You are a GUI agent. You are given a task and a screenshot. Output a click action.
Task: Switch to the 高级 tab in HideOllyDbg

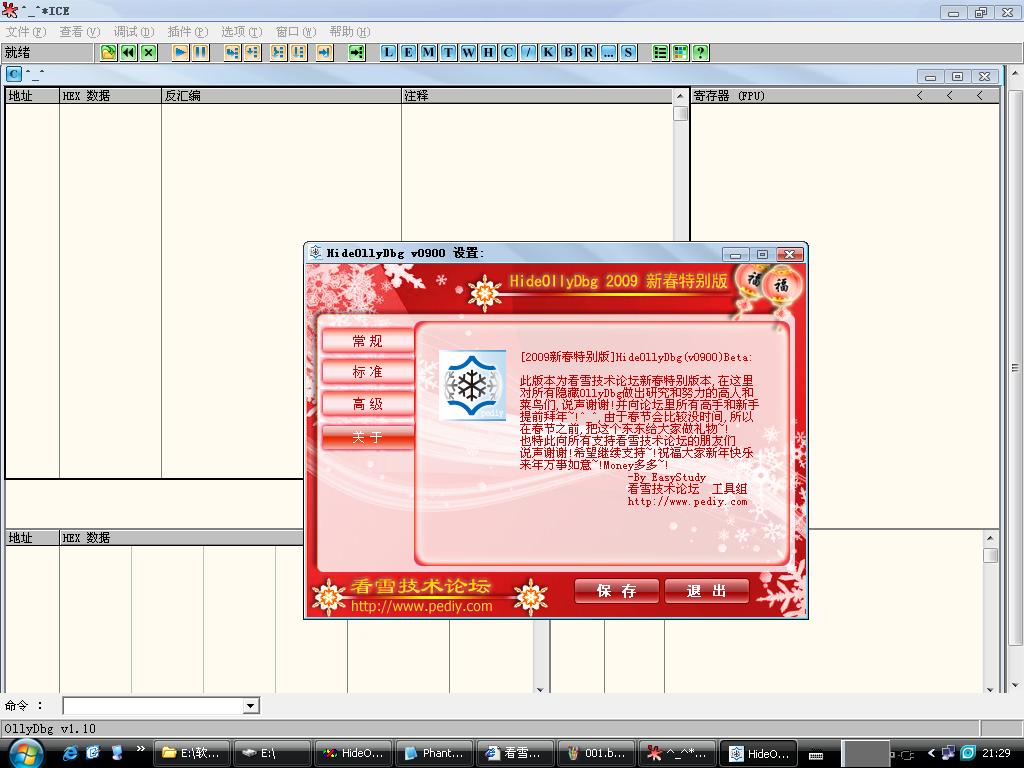[368, 404]
